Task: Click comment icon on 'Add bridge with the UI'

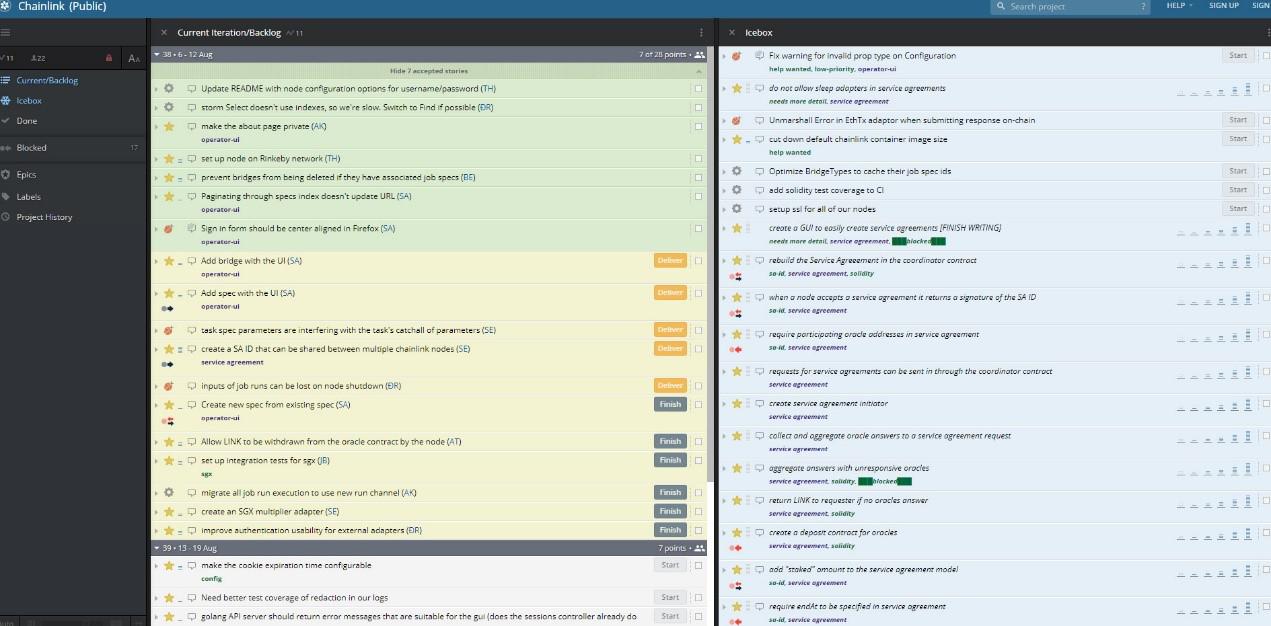Action: pyautogui.click(x=192, y=261)
